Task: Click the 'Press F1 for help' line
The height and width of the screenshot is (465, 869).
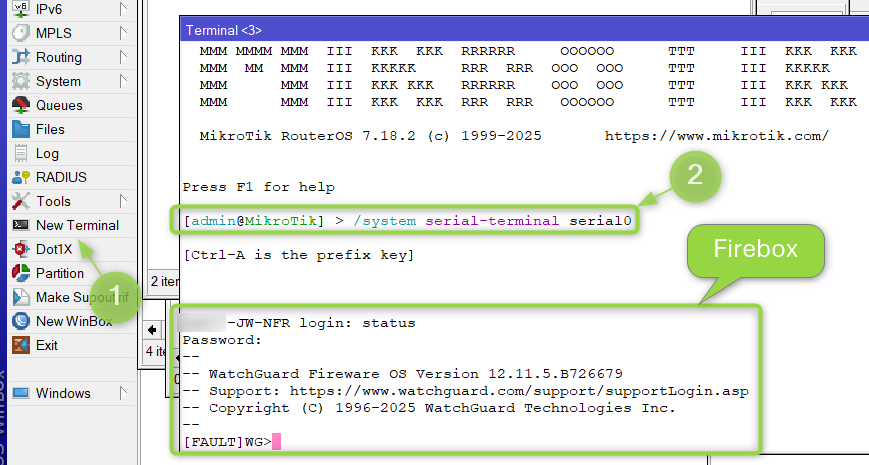Action: pos(259,187)
